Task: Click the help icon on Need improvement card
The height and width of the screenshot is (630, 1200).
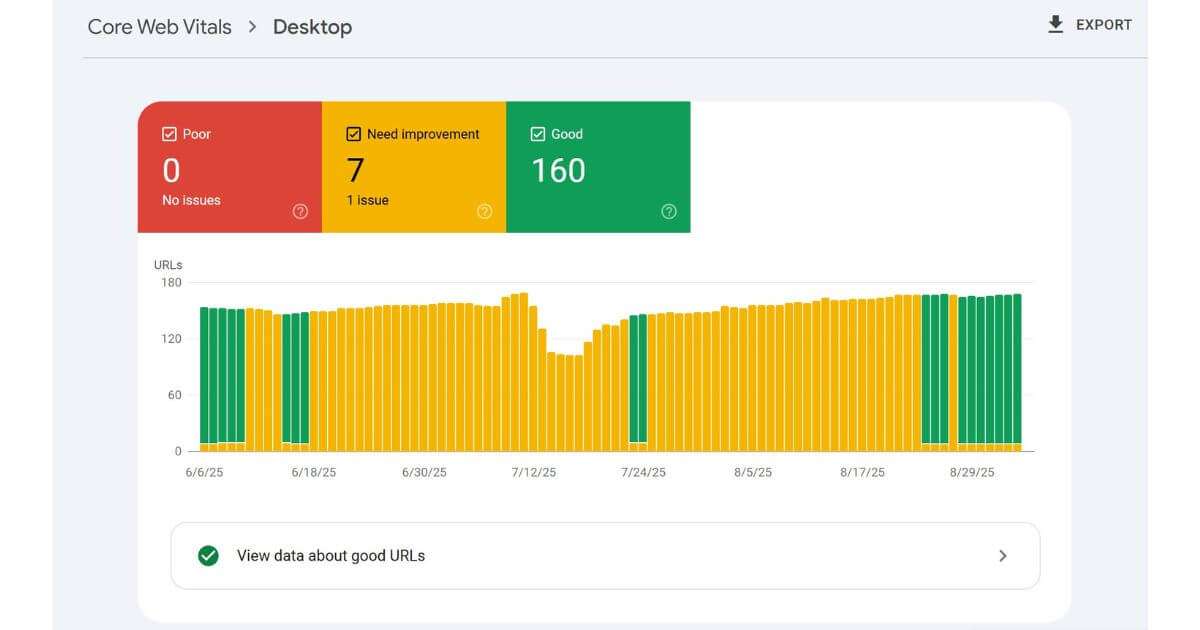Action: point(484,211)
